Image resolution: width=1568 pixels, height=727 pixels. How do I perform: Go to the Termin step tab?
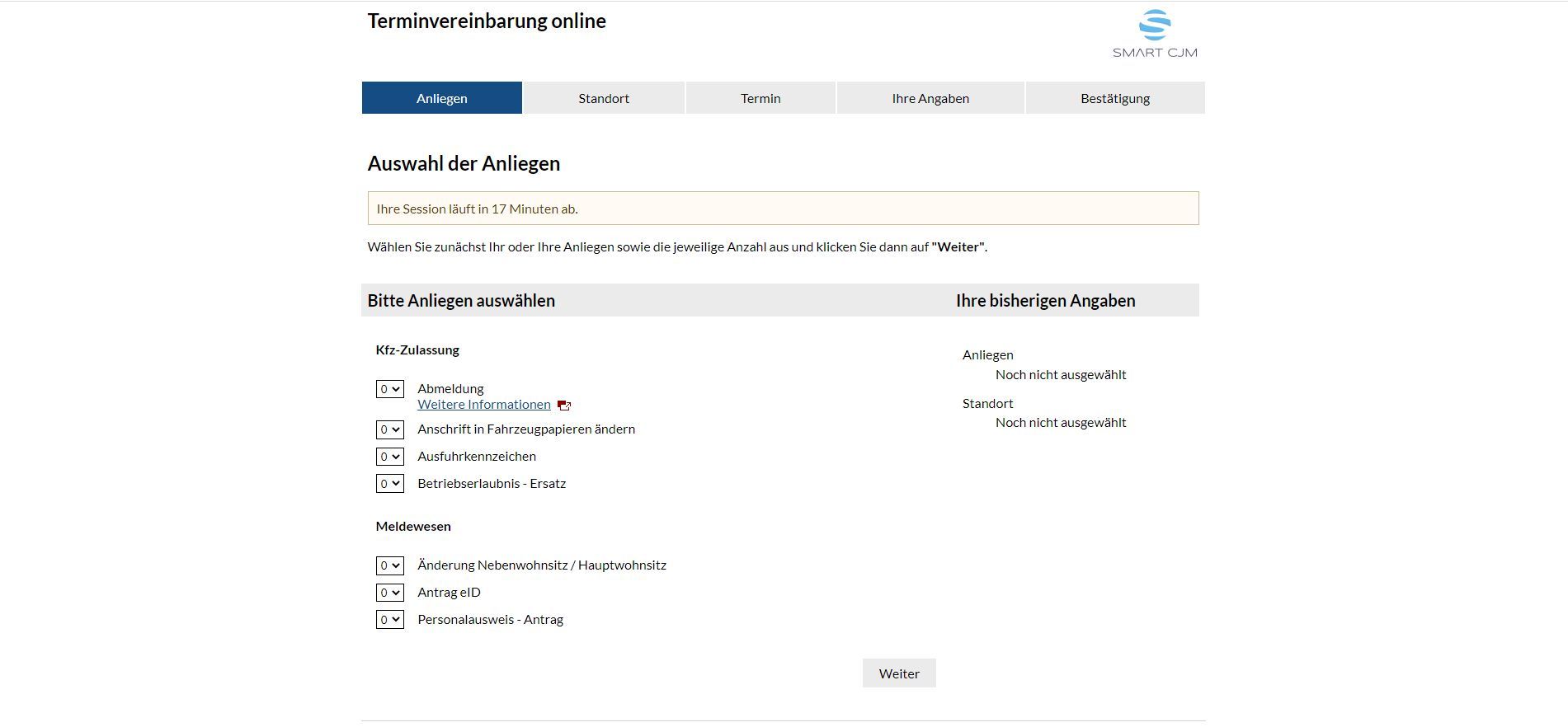[760, 98]
